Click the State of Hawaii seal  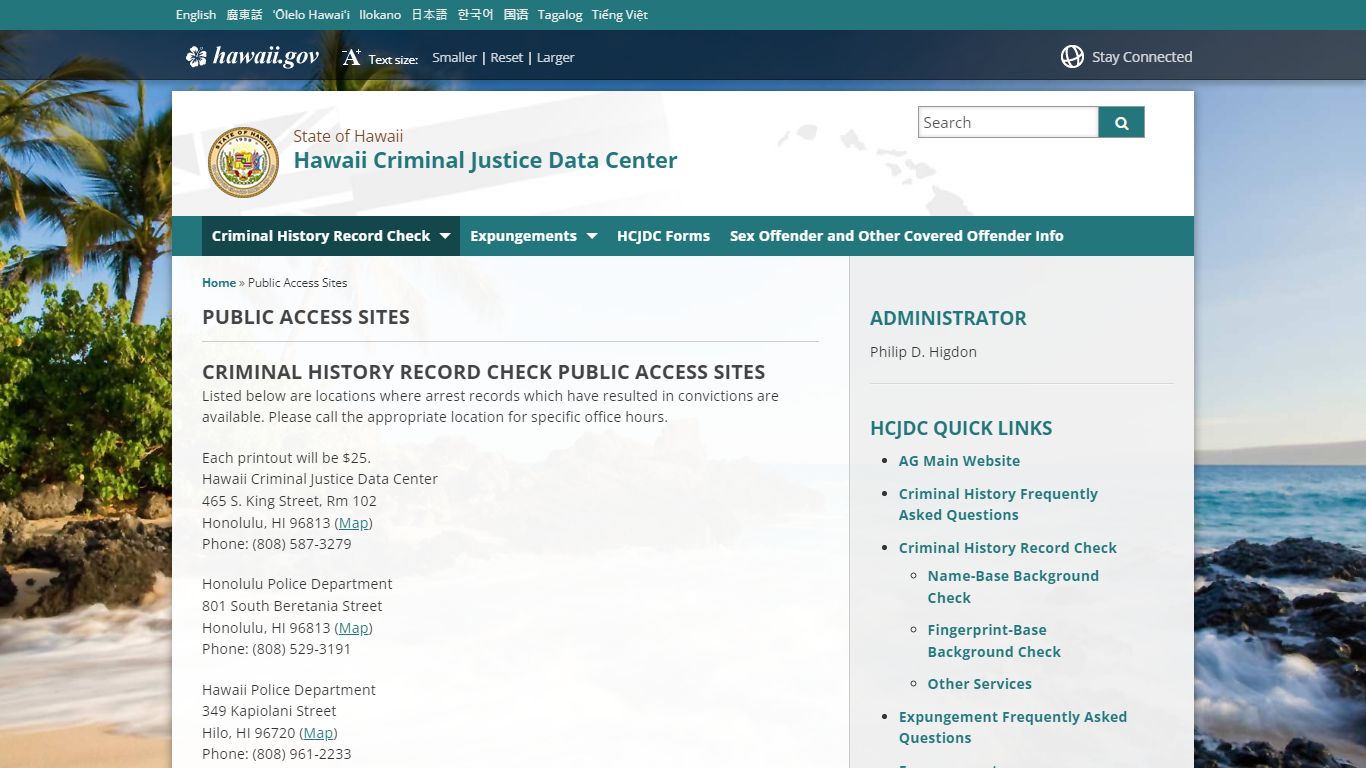click(x=243, y=162)
